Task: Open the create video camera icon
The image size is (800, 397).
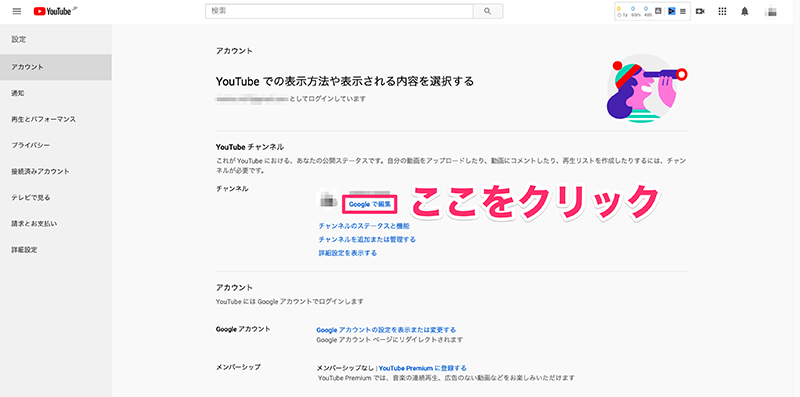Action: (700, 11)
